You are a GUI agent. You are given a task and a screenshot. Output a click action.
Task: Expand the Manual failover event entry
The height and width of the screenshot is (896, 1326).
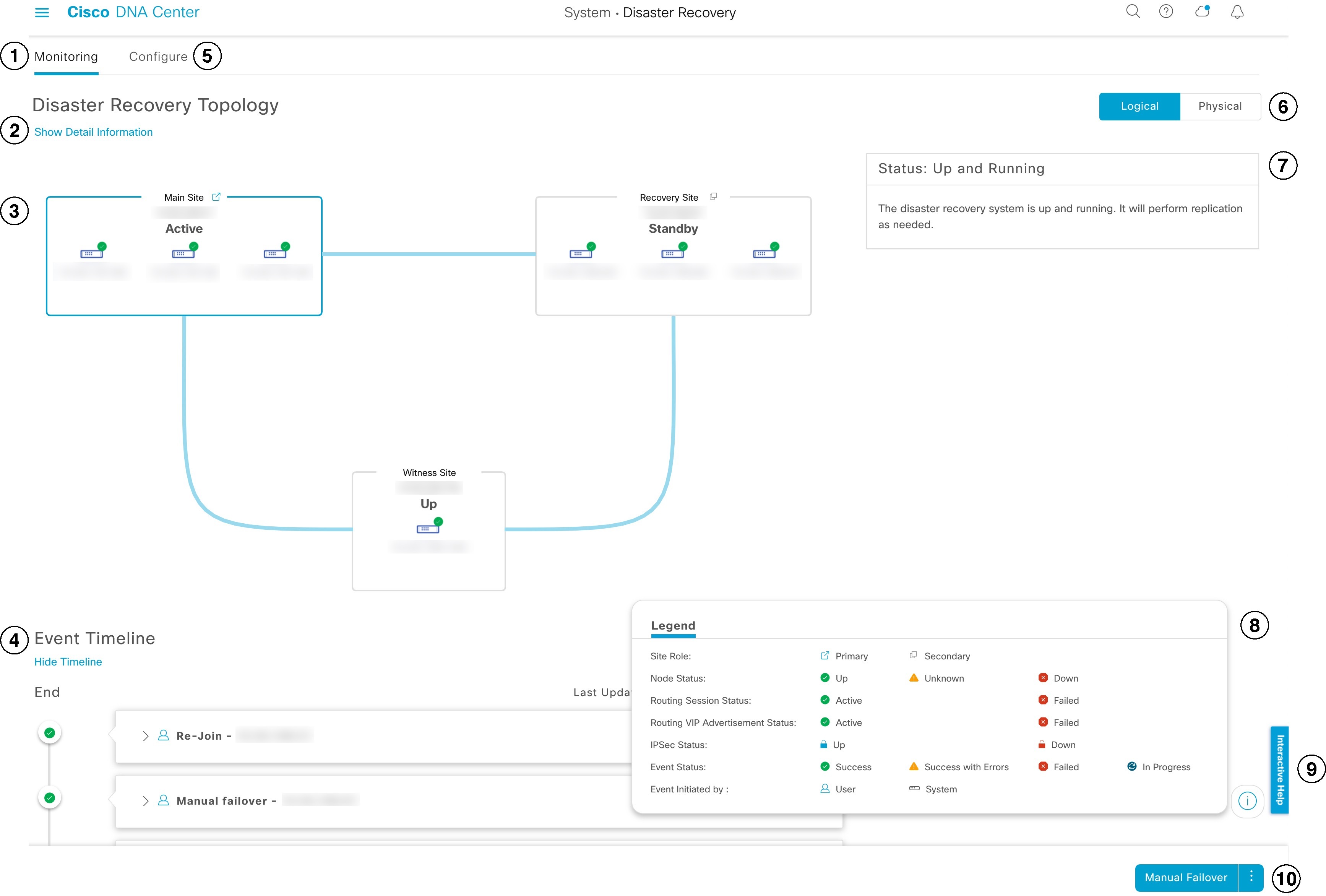click(x=146, y=800)
